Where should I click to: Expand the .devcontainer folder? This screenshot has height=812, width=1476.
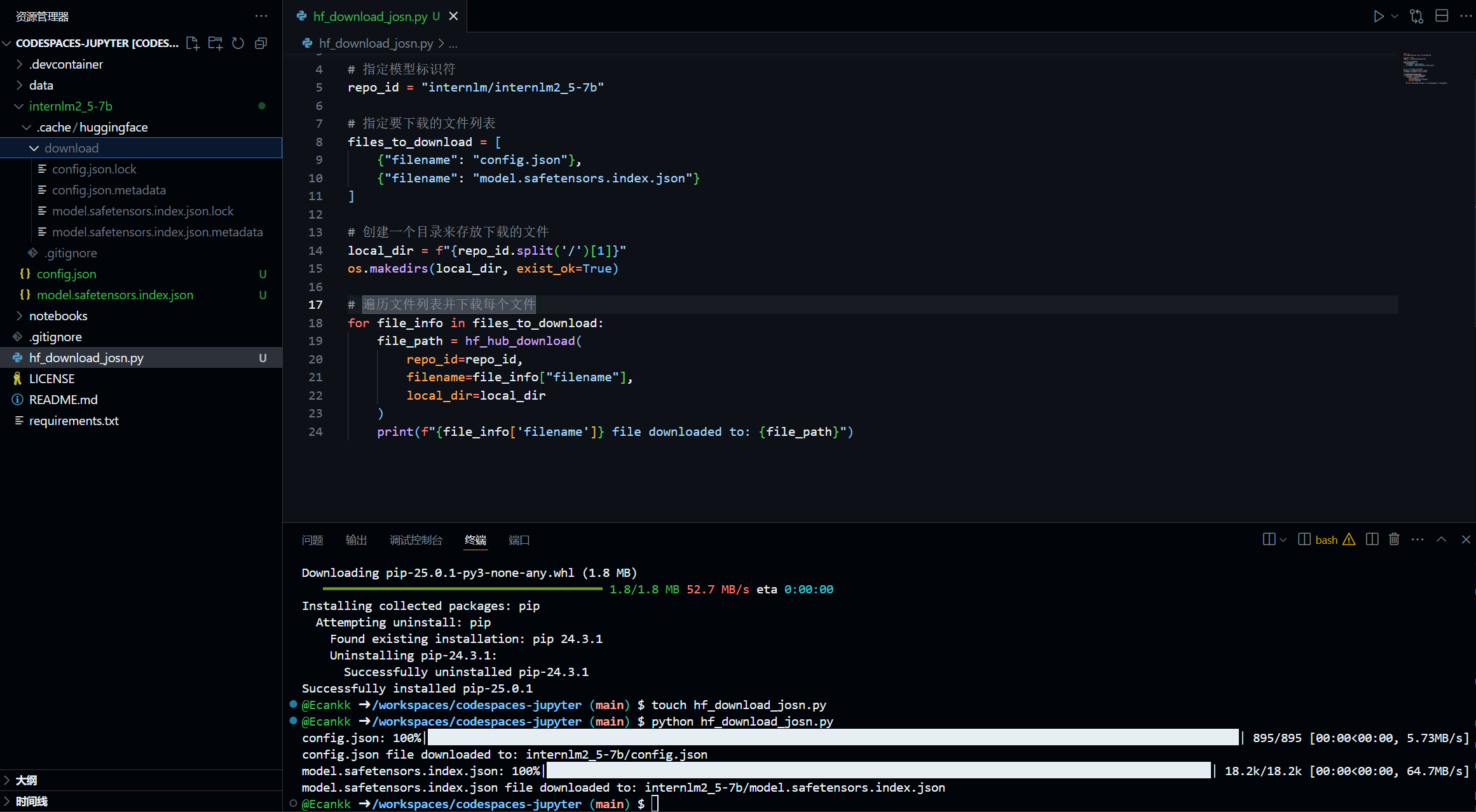141,64
